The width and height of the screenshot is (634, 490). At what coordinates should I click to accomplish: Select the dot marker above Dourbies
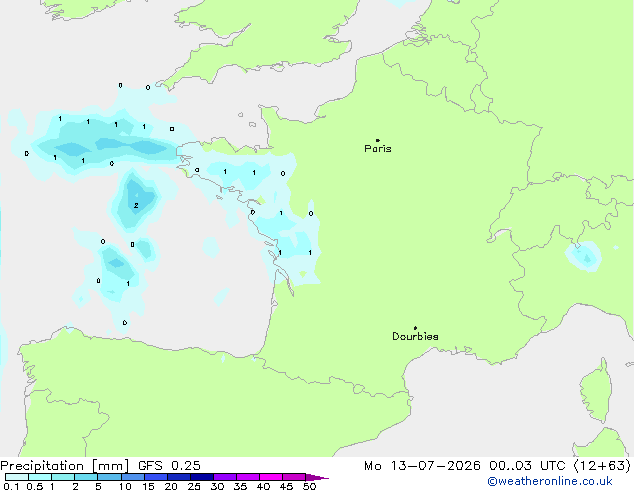(415, 328)
